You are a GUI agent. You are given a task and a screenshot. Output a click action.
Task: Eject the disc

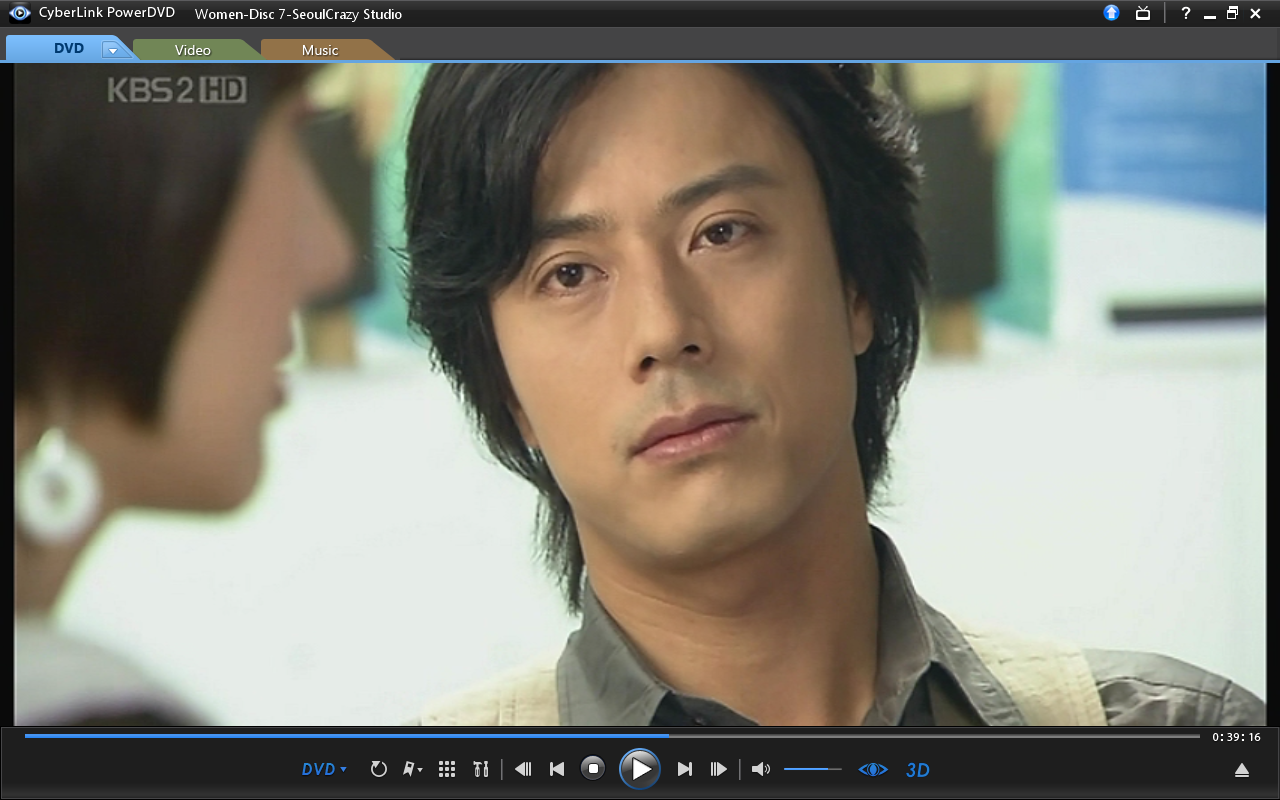[1242, 769]
